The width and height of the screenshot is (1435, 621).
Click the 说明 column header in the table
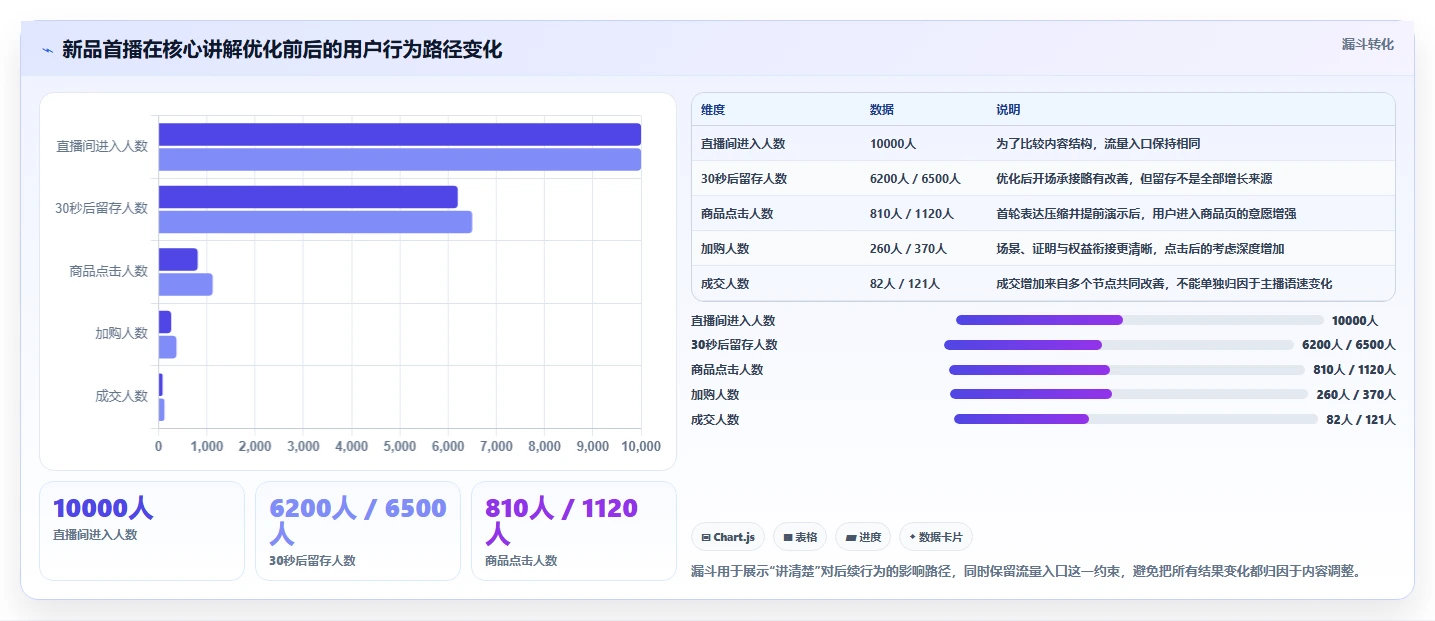click(1008, 110)
